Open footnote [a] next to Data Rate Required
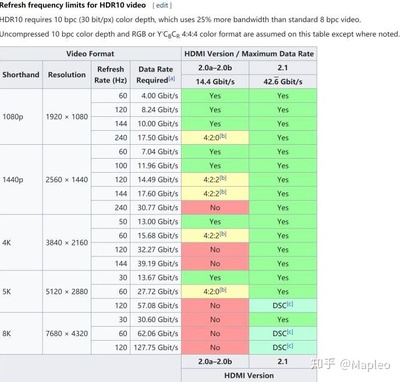Screen dimensions: 400x382 [172, 79]
